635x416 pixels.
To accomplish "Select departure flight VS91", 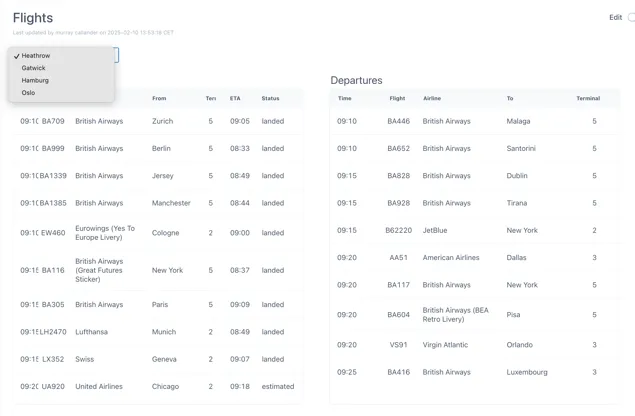I will (398, 345).
